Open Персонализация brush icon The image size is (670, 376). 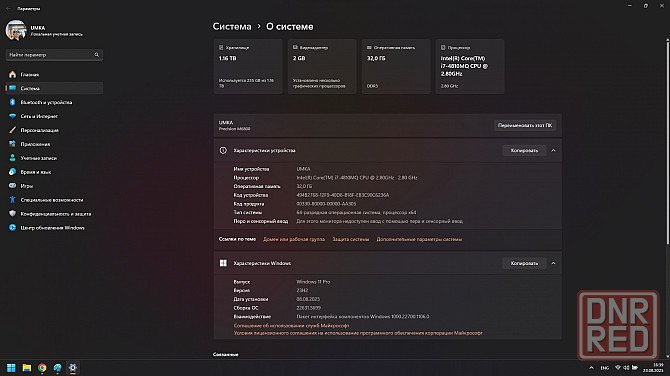coord(12,130)
